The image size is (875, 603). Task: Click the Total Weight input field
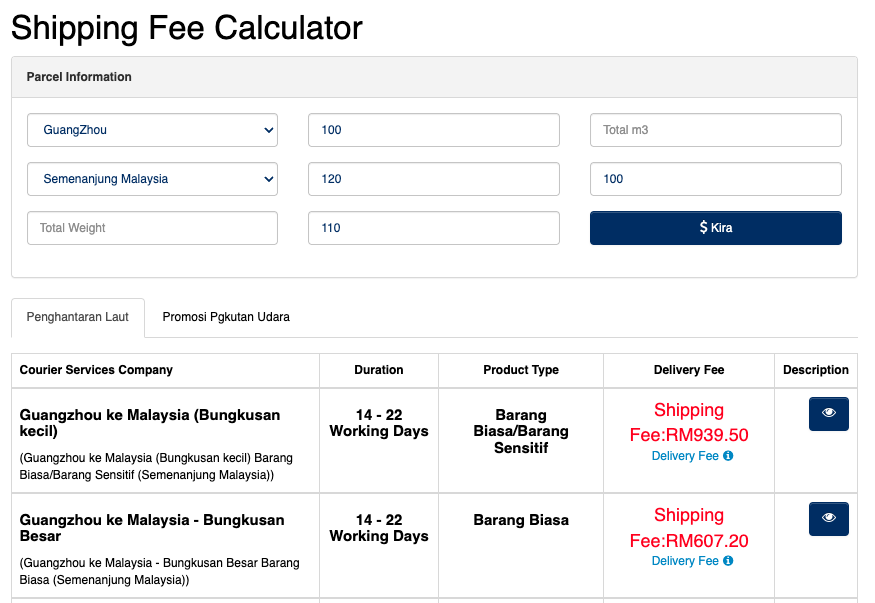[x=152, y=228]
